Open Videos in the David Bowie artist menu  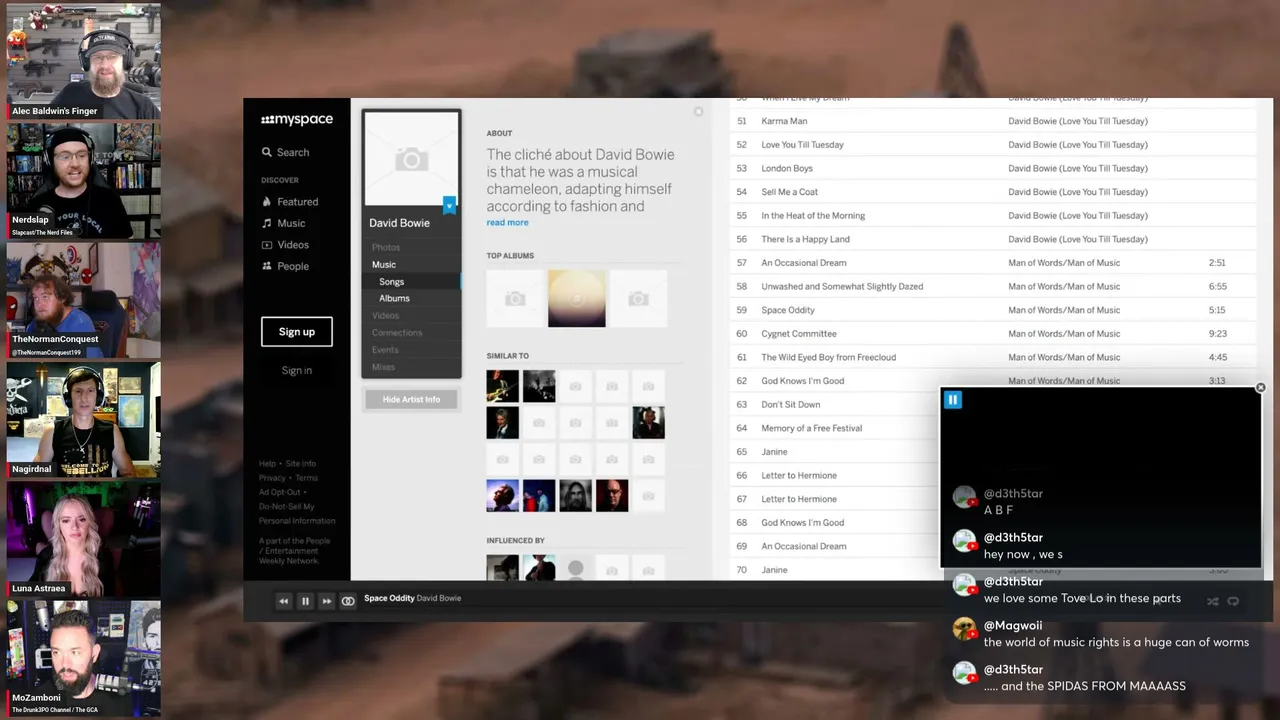click(385, 315)
